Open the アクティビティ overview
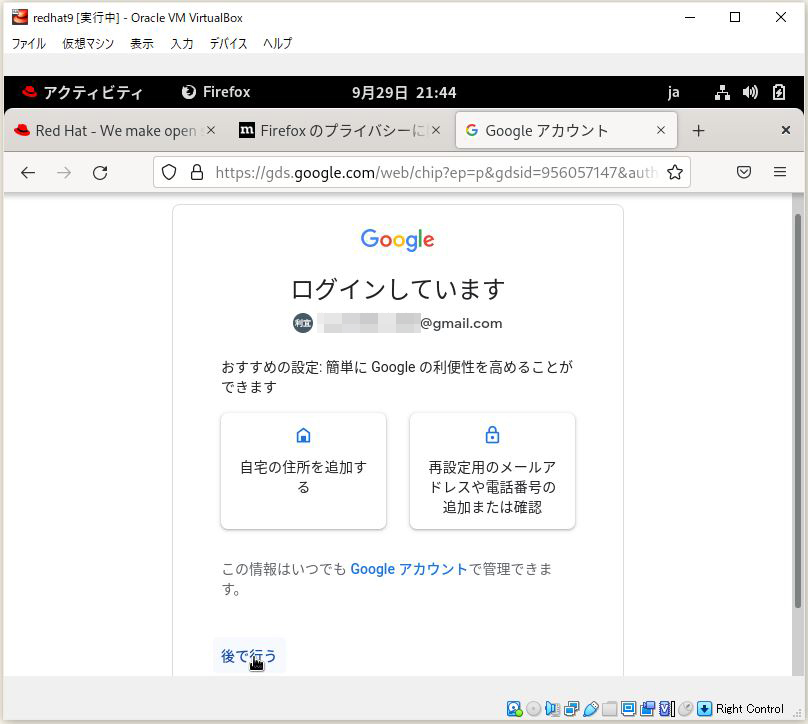 click(x=82, y=92)
